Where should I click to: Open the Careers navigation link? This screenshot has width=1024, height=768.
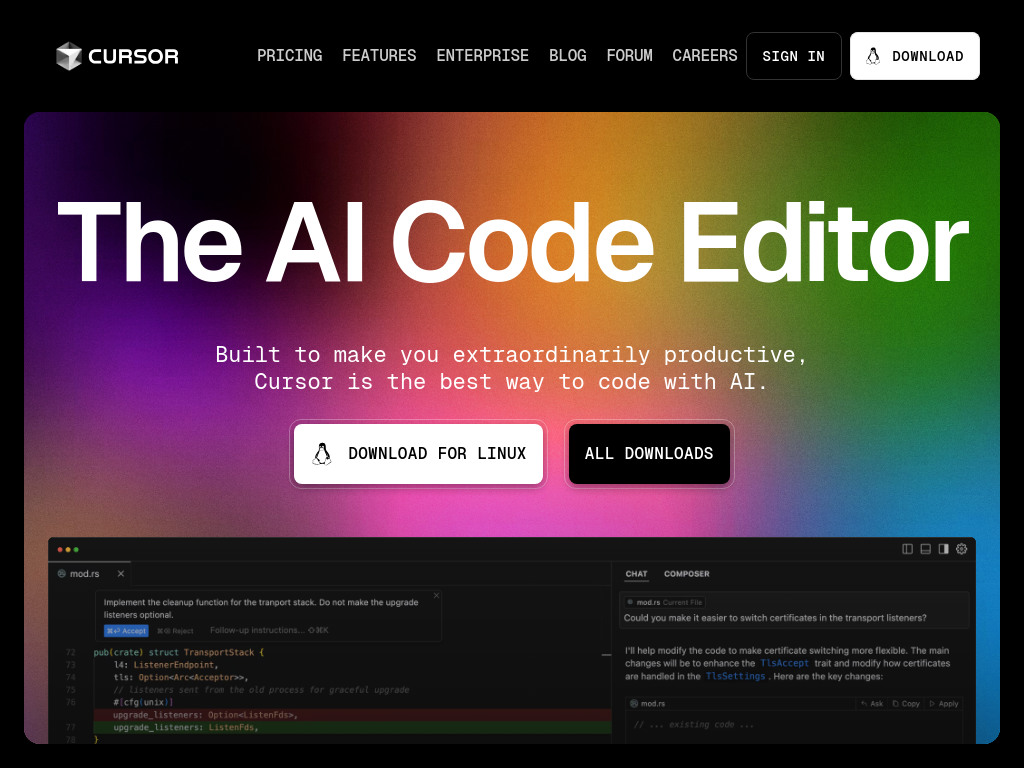coord(705,56)
